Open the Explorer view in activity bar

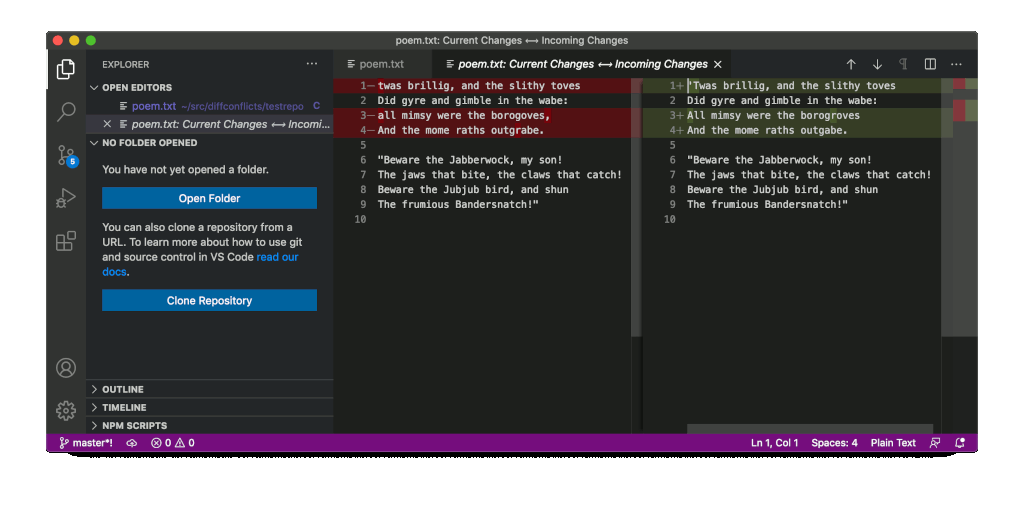[65, 69]
